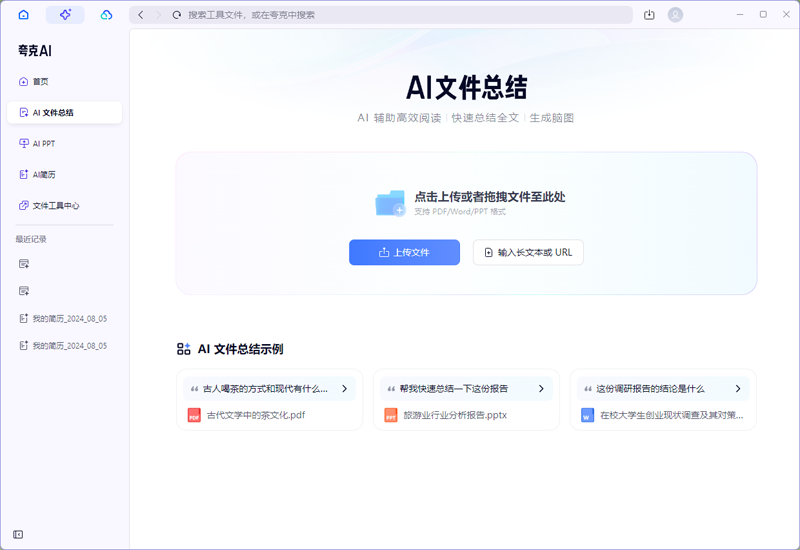The width and height of the screenshot is (800, 550).
Task: Click the AI 辅助高效阅读 subtitle text
Action: pyautogui.click(x=399, y=118)
